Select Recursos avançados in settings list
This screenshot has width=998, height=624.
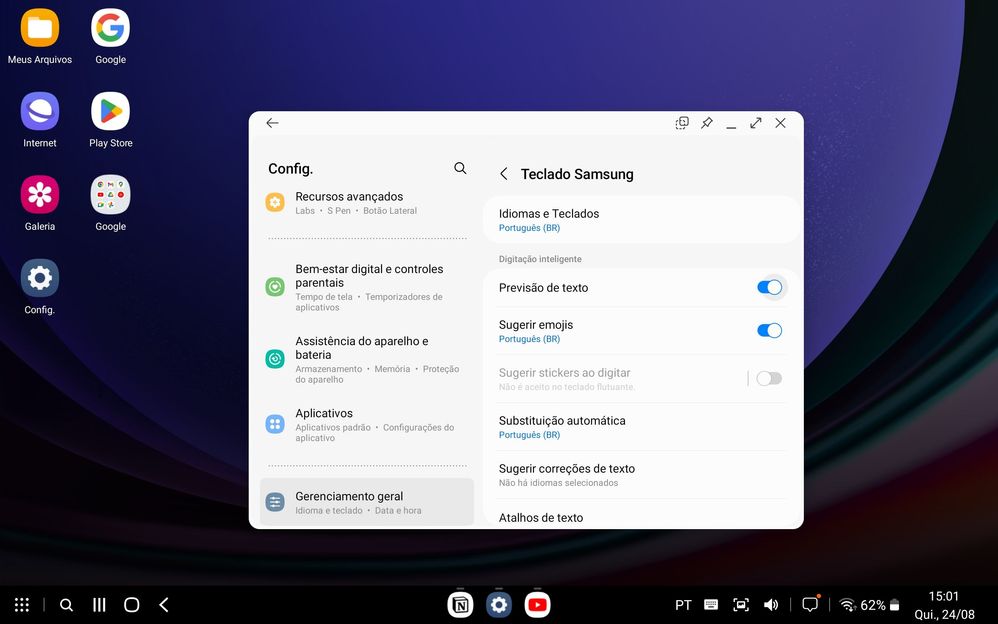(367, 202)
